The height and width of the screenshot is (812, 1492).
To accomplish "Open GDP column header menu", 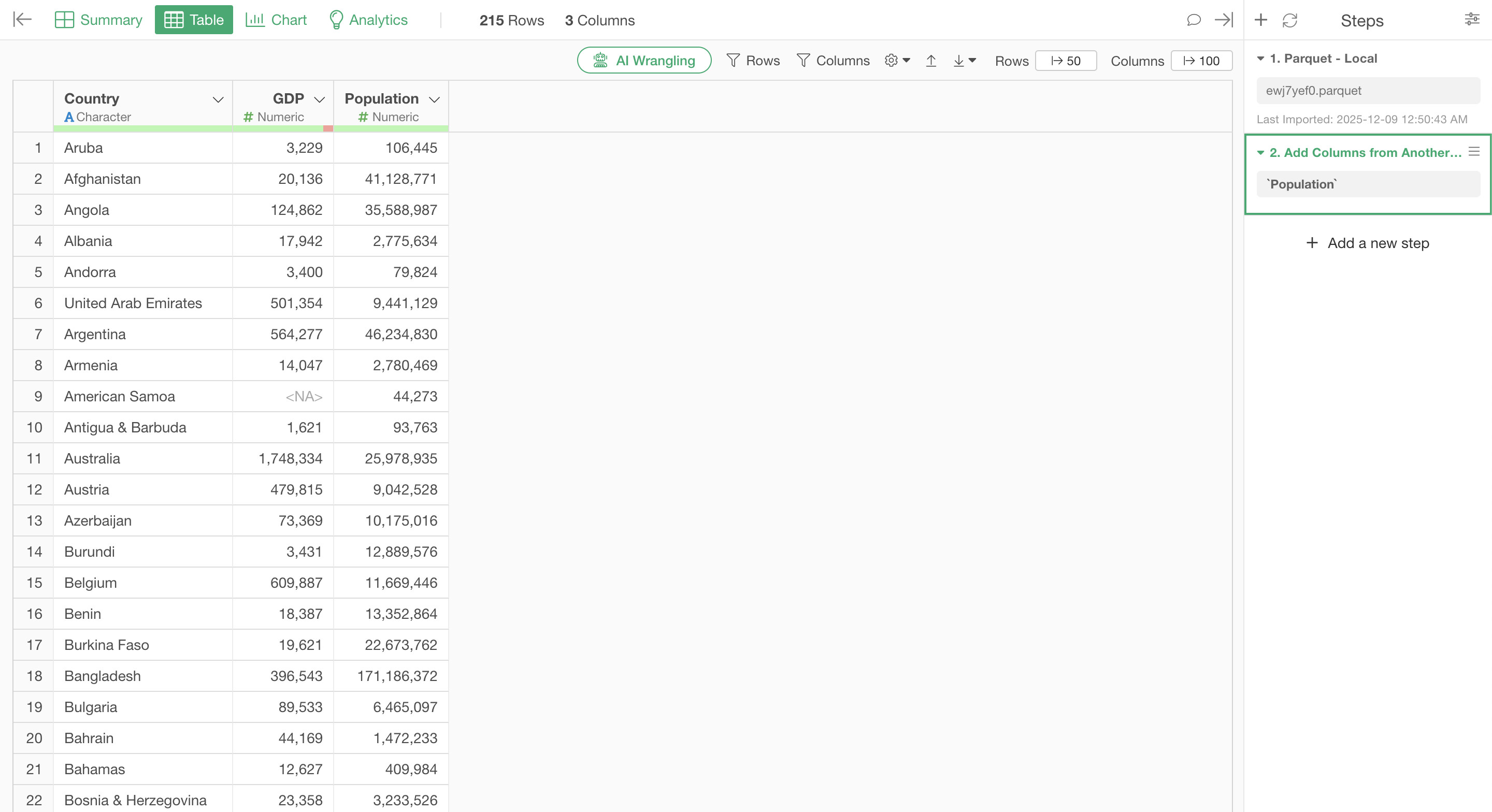I will [x=319, y=99].
